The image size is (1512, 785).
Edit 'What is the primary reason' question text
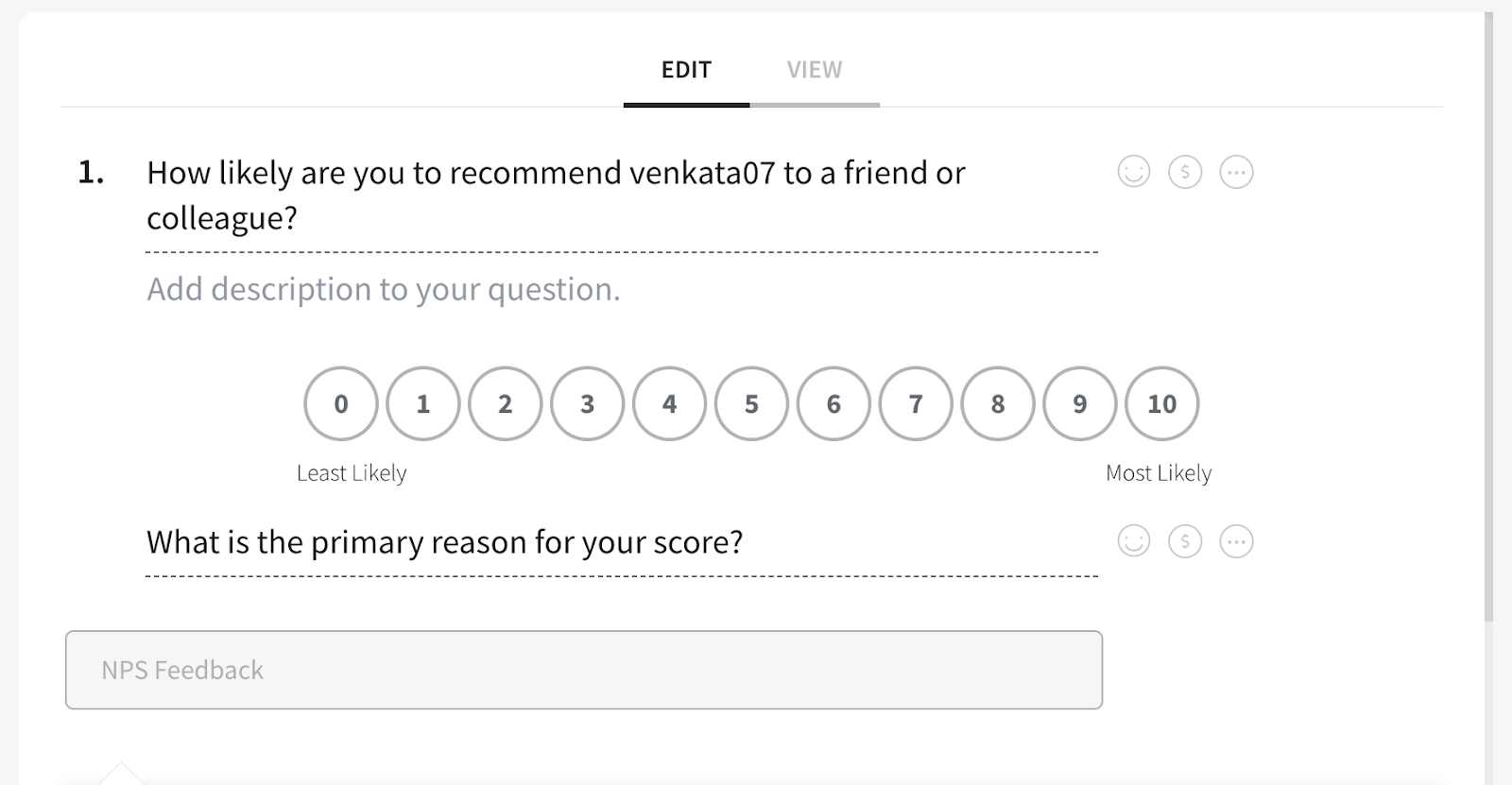point(444,542)
